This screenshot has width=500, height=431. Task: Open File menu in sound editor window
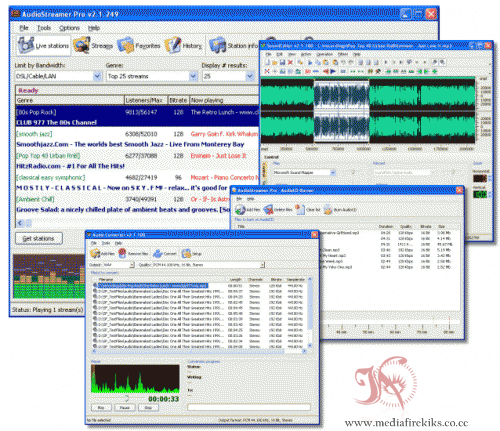[268, 54]
